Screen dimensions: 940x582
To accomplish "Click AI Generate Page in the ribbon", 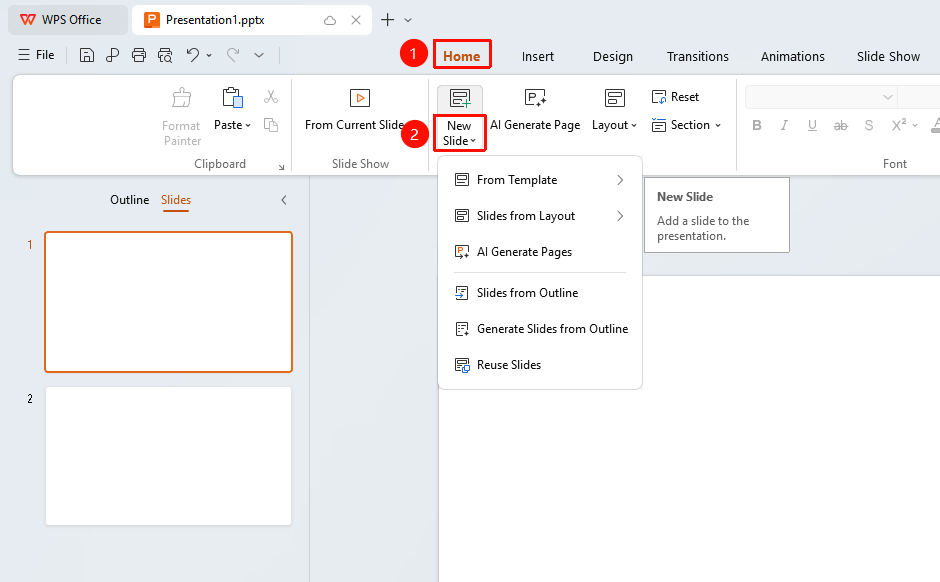I will coord(535,109).
